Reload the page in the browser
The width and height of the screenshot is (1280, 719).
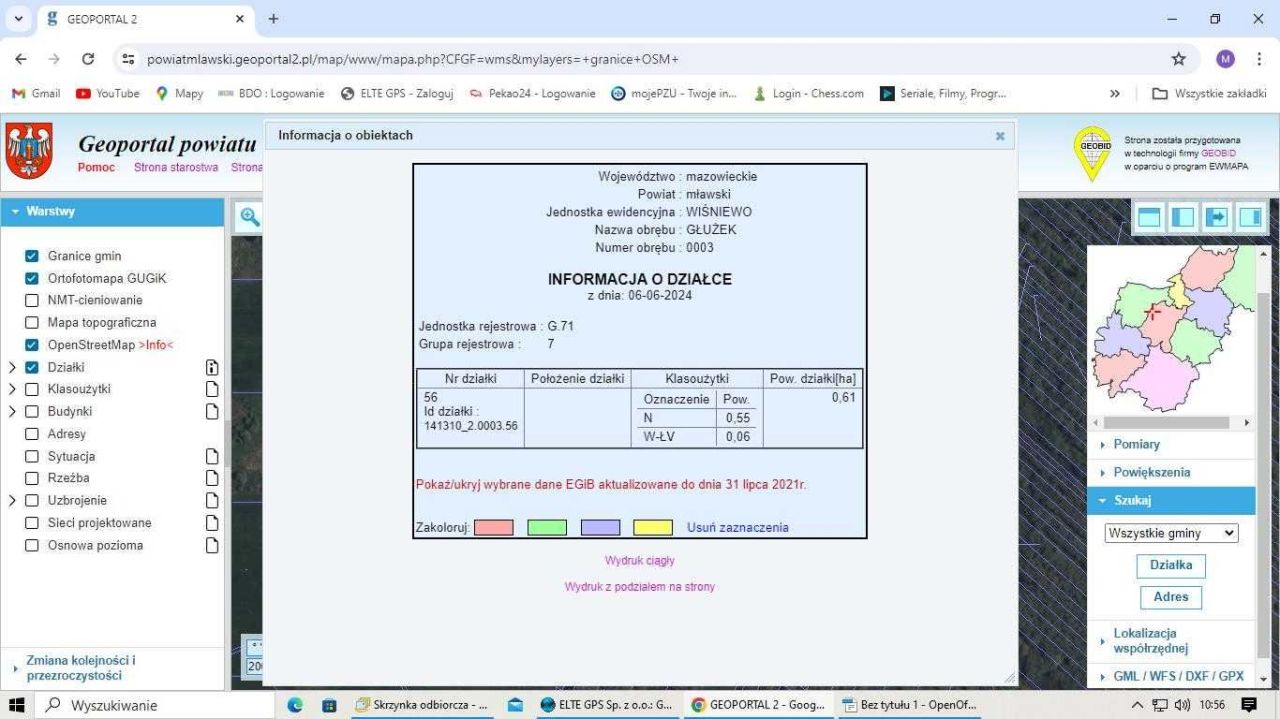click(x=88, y=59)
